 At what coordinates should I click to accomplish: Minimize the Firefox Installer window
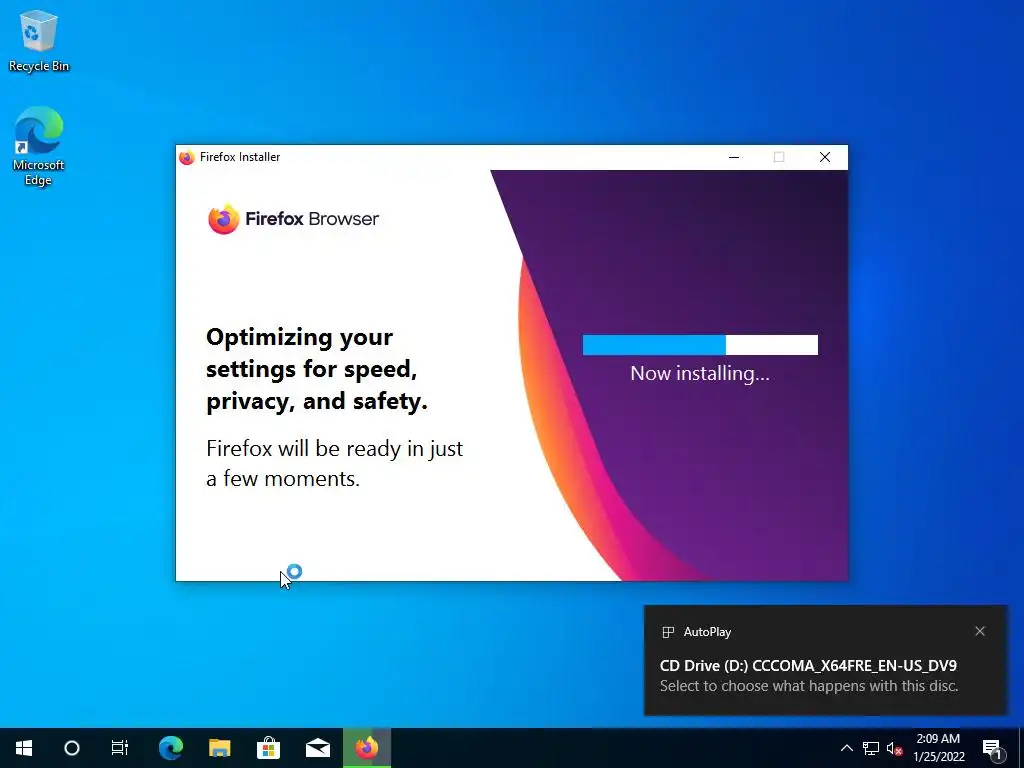coord(734,157)
